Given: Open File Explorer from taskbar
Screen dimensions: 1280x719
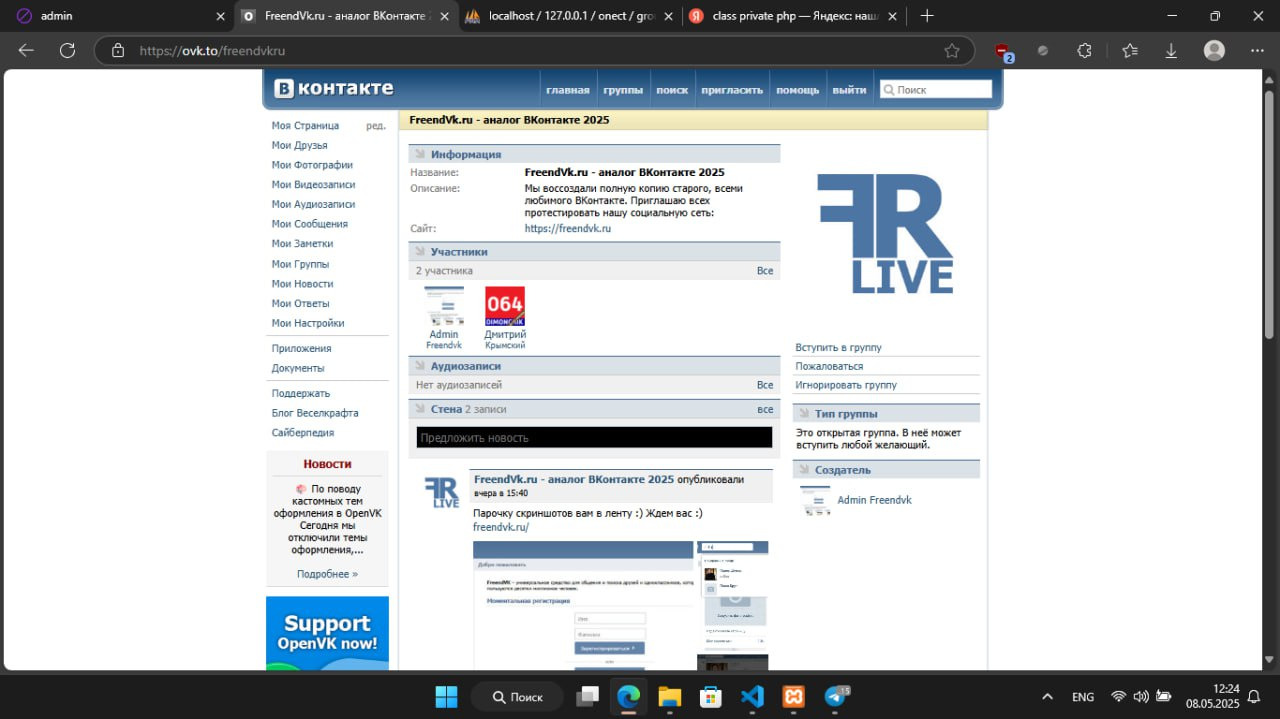Looking at the screenshot, I should click(x=669, y=696).
